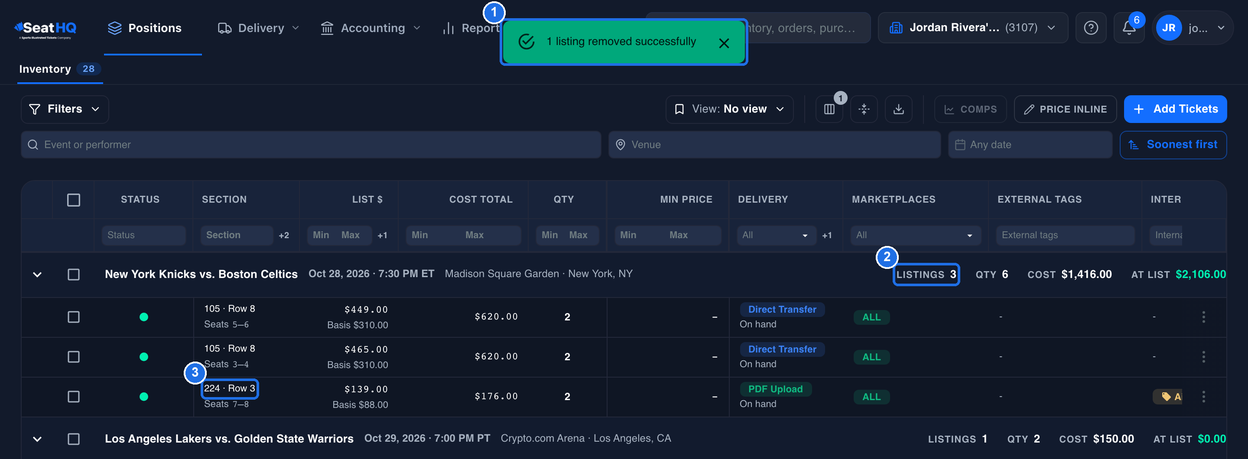Screen dimensions: 1248x459
Task: Click the tag badge on 224 Row 3 listing
Action: pyautogui.click(x=1168, y=397)
